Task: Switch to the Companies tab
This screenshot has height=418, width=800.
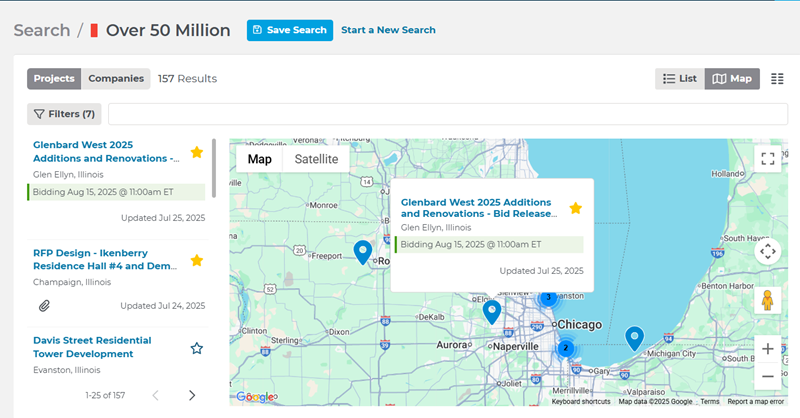Action: pos(116,79)
